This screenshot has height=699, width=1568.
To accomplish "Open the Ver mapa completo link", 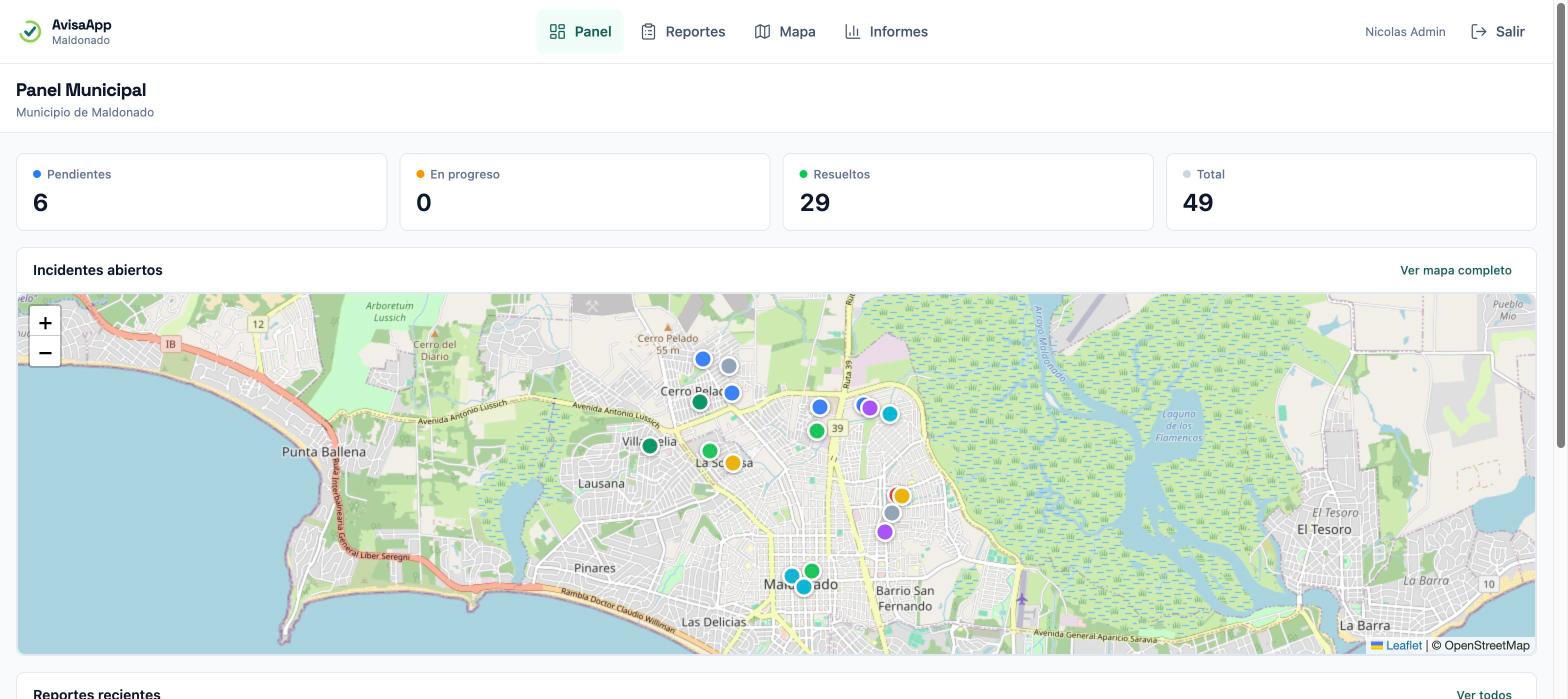I will click(x=1456, y=270).
